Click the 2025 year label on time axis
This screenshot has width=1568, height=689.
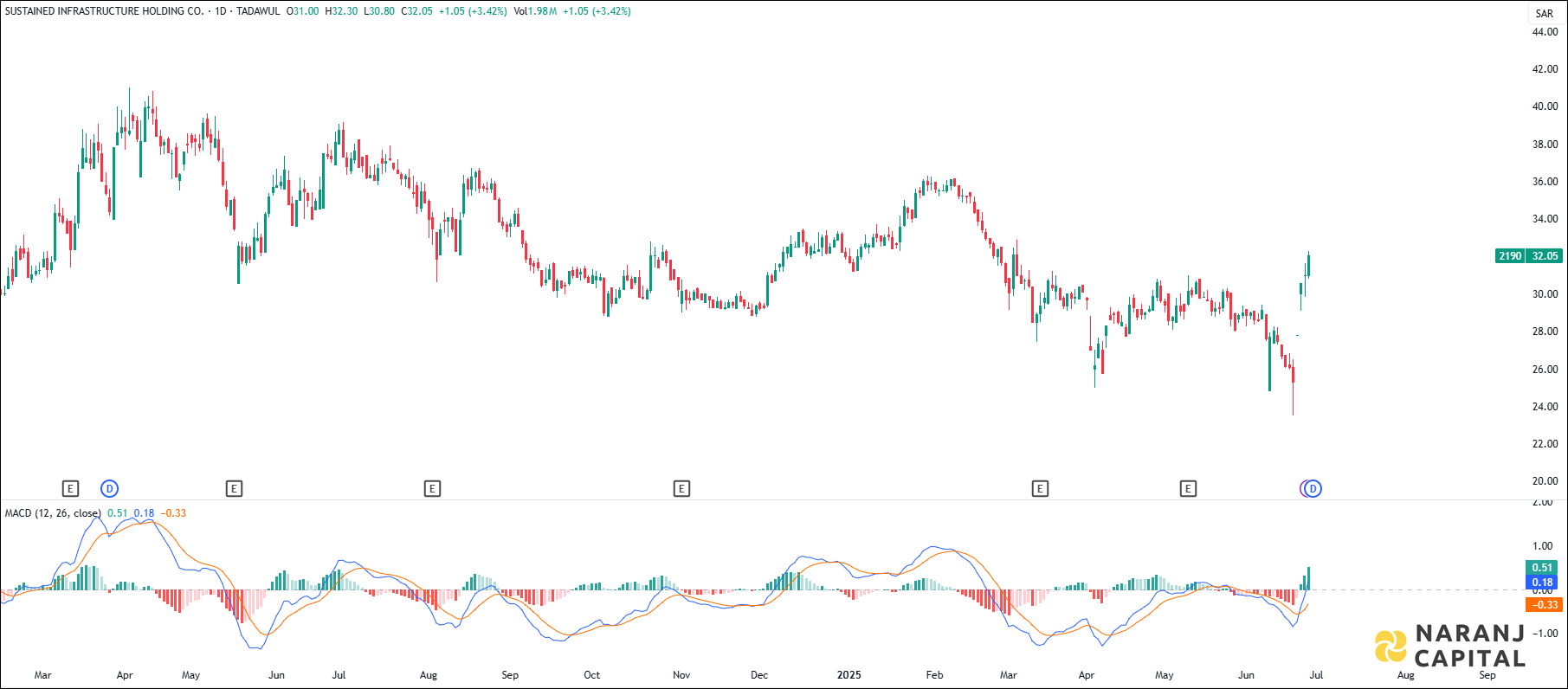click(x=849, y=675)
